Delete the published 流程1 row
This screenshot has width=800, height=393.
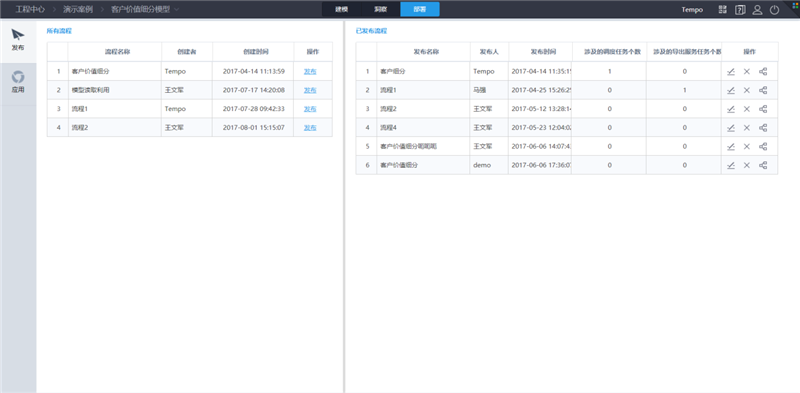pyautogui.click(x=746, y=90)
